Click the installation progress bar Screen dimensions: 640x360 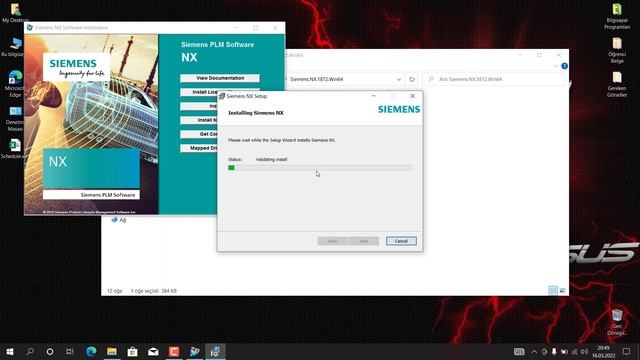coord(320,168)
